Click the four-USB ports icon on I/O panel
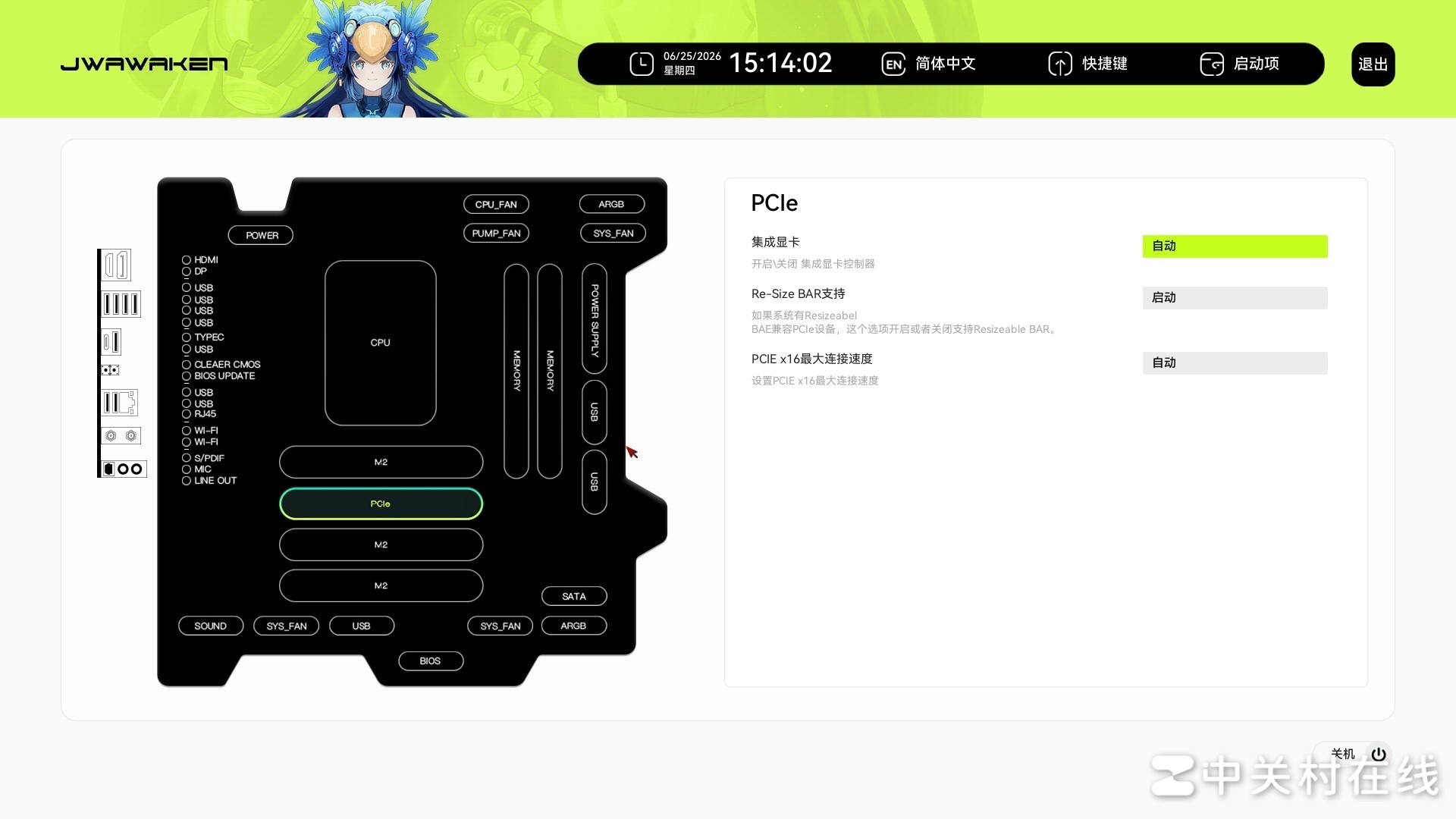Viewport: 1456px width, 819px height. pyautogui.click(x=121, y=304)
